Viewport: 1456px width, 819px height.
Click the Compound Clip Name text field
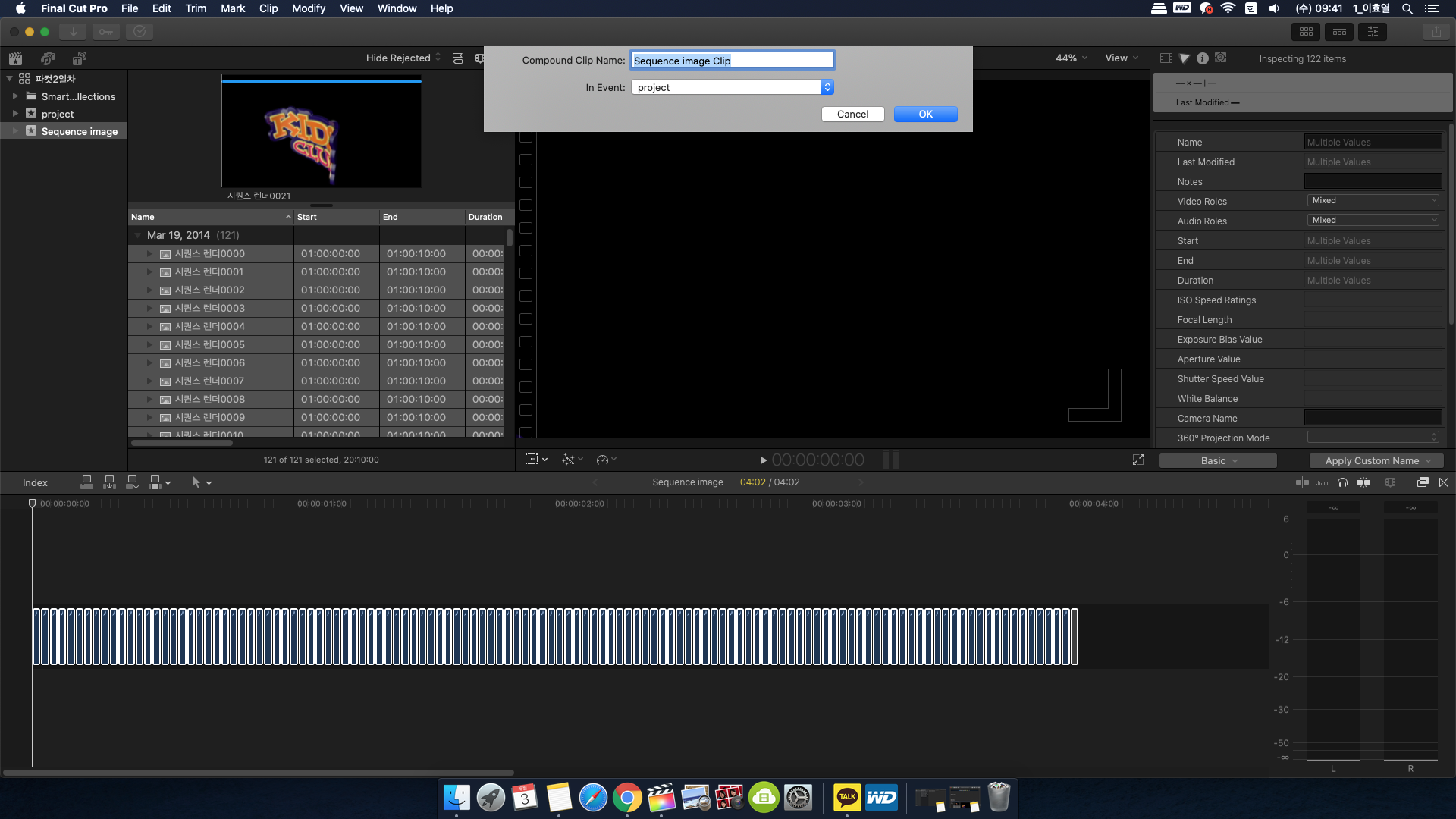click(x=732, y=61)
